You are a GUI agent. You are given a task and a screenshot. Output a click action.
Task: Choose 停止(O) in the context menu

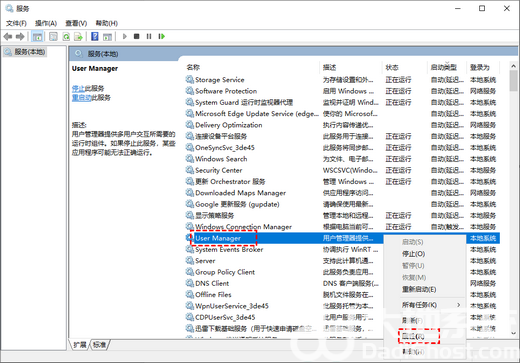(413, 254)
